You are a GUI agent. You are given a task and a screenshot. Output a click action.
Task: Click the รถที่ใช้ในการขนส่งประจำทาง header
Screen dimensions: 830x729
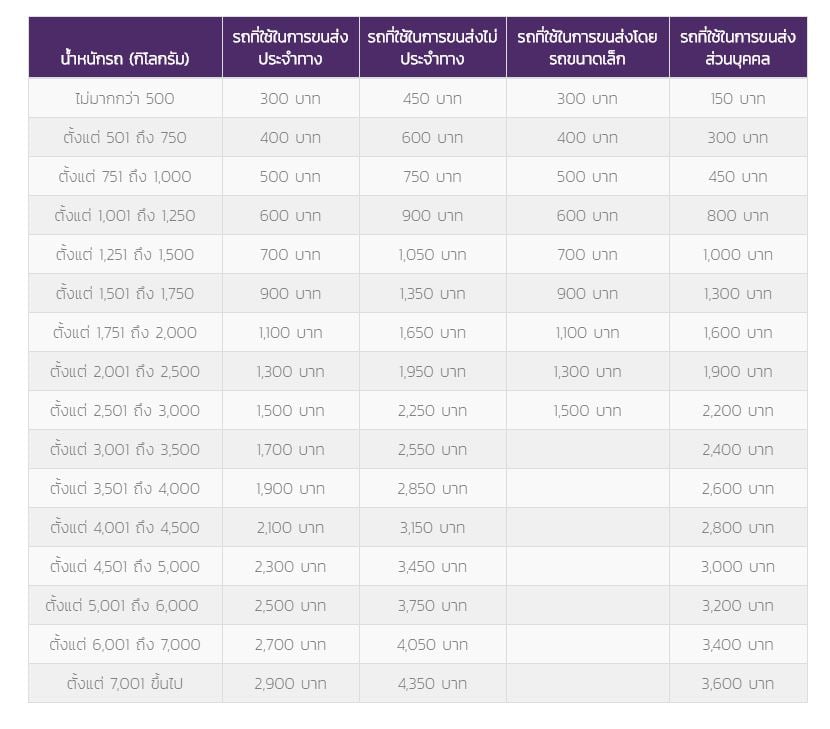tap(290, 47)
